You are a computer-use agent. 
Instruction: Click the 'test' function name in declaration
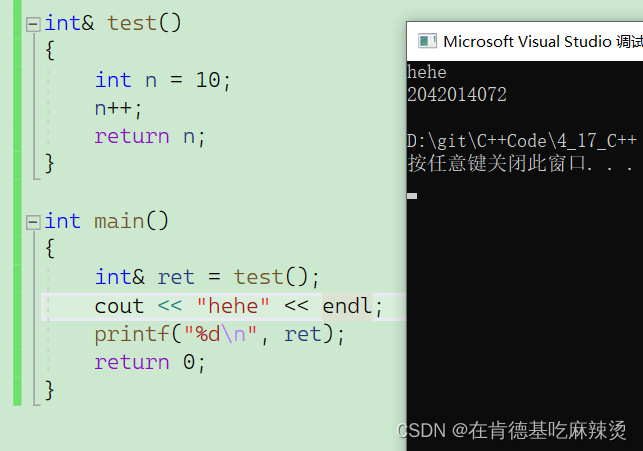[x=132, y=23]
